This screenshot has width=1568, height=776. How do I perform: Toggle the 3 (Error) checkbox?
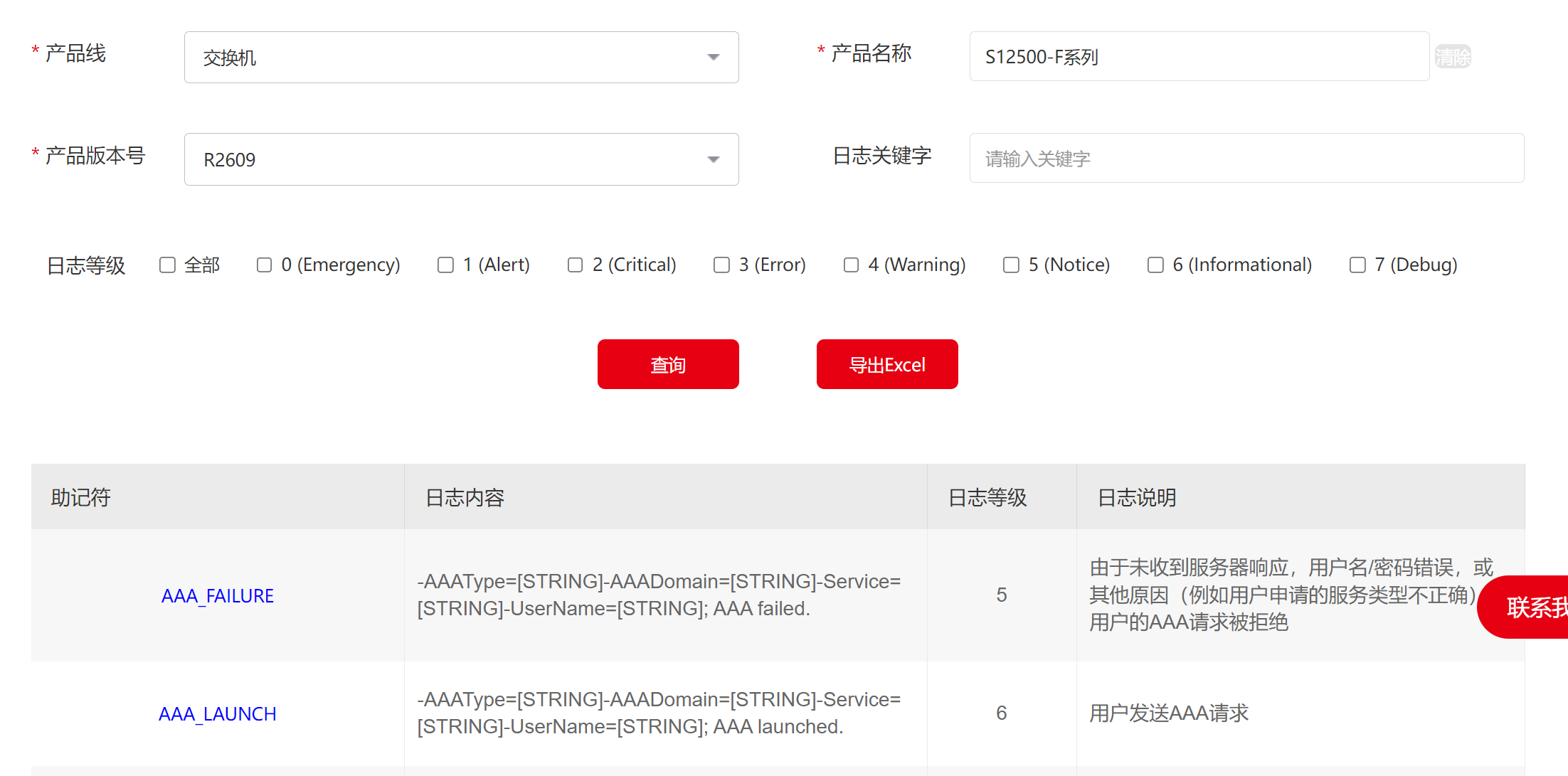722,265
